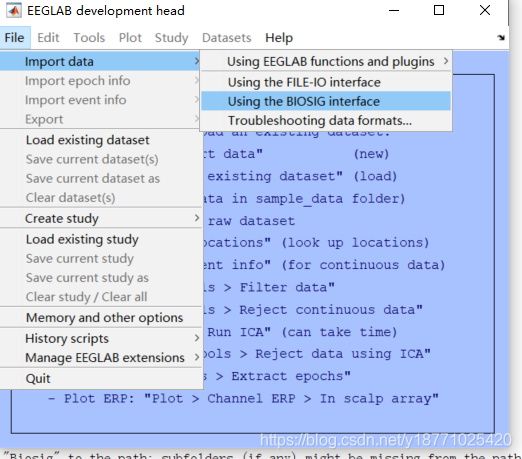522x459 pixels.
Task: Click the dock arrow icon beside menu bar
Action: [501, 38]
